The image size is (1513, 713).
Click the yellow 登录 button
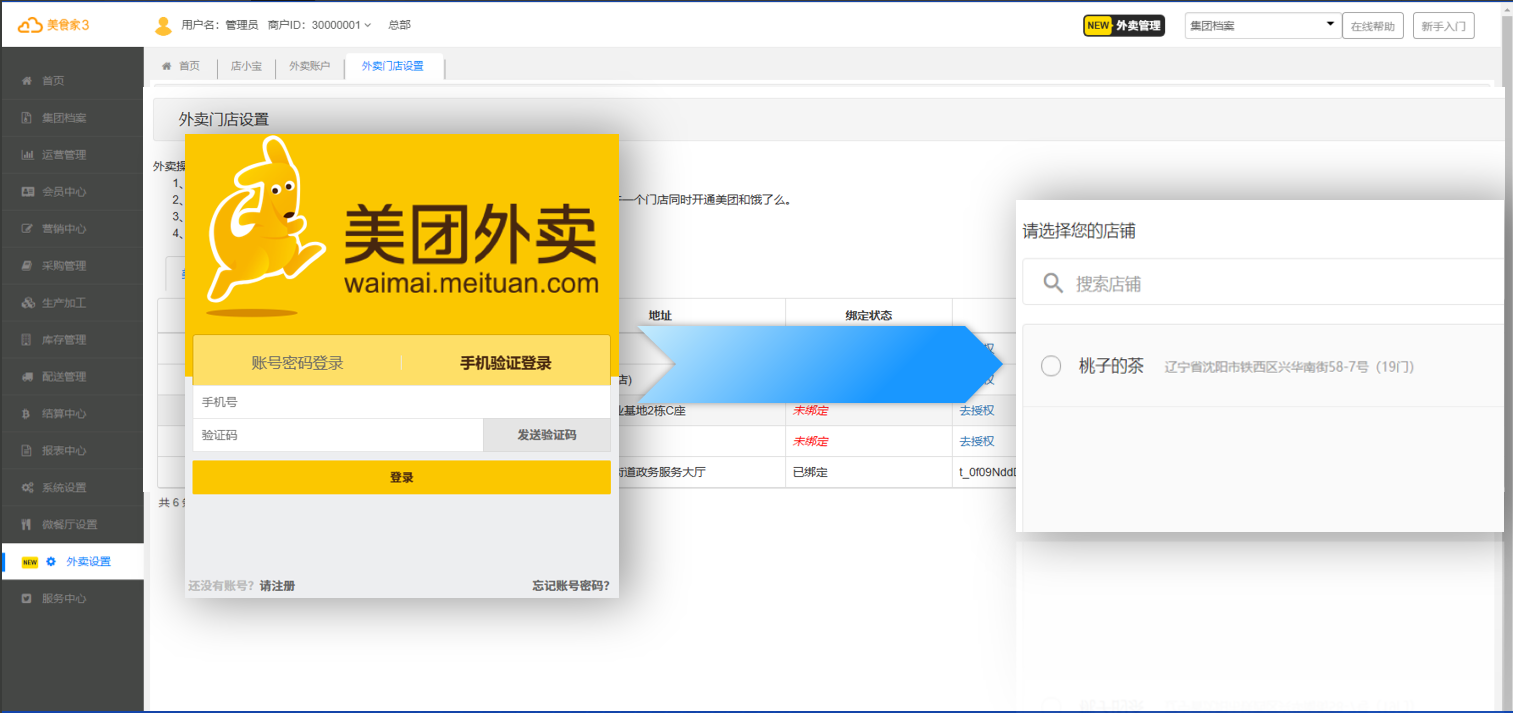click(401, 477)
